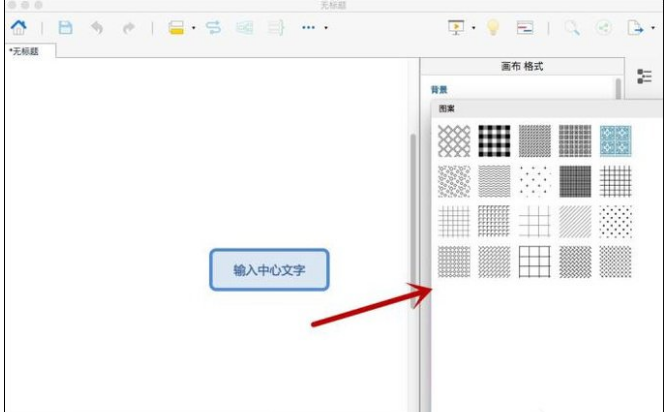Expand the arrow beside the three-dots icon

pyautogui.click(x=326, y=28)
